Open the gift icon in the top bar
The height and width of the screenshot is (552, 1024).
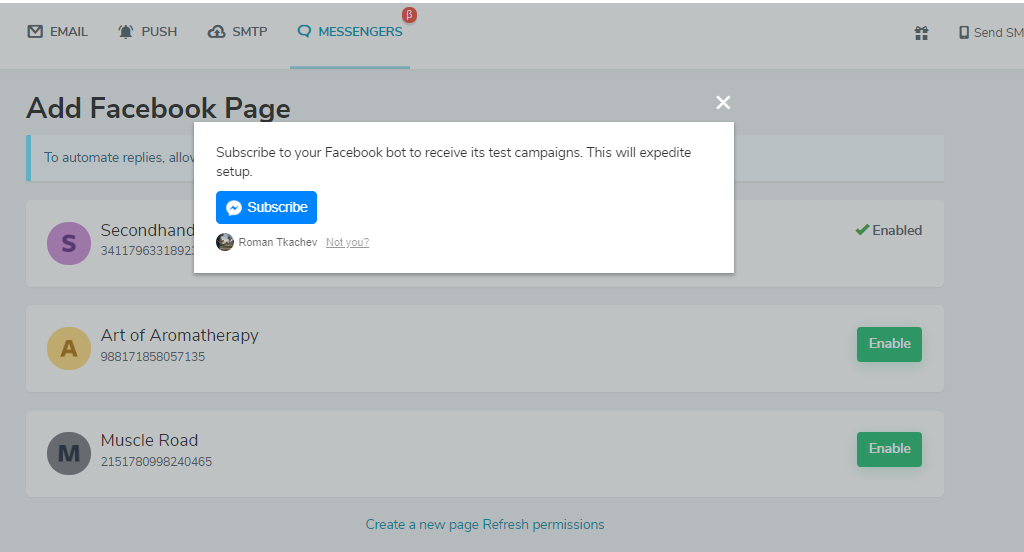pyautogui.click(x=921, y=33)
